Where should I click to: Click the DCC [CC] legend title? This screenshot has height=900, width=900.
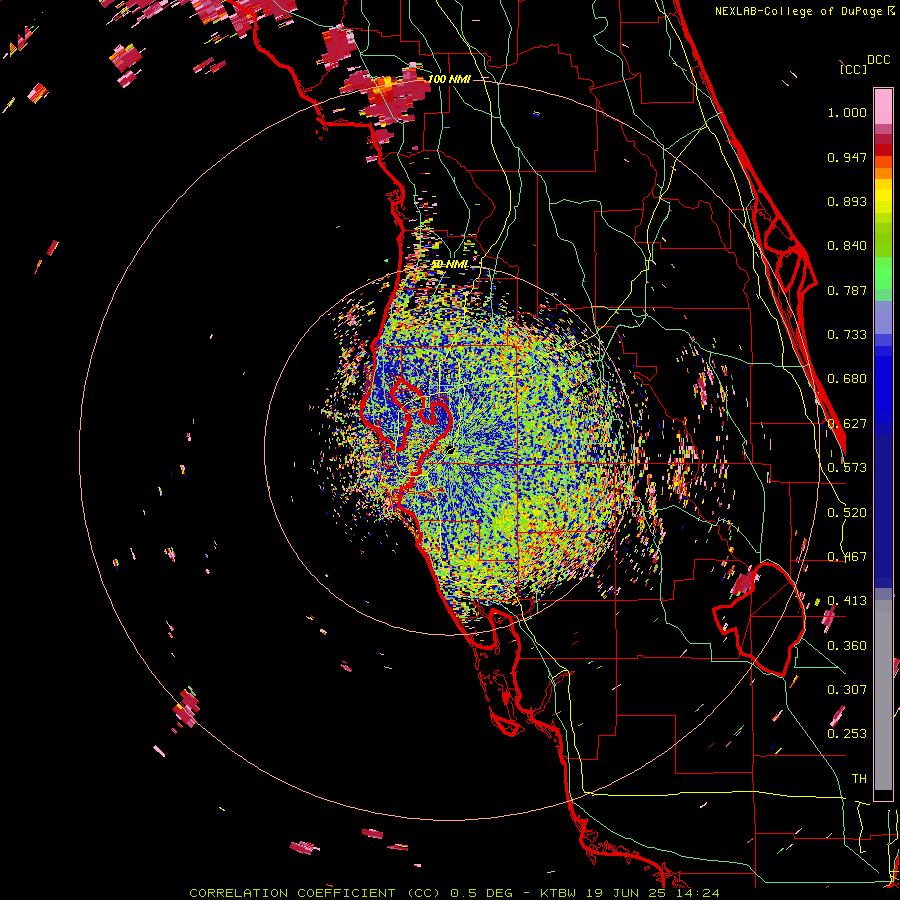[x=864, y=64]
